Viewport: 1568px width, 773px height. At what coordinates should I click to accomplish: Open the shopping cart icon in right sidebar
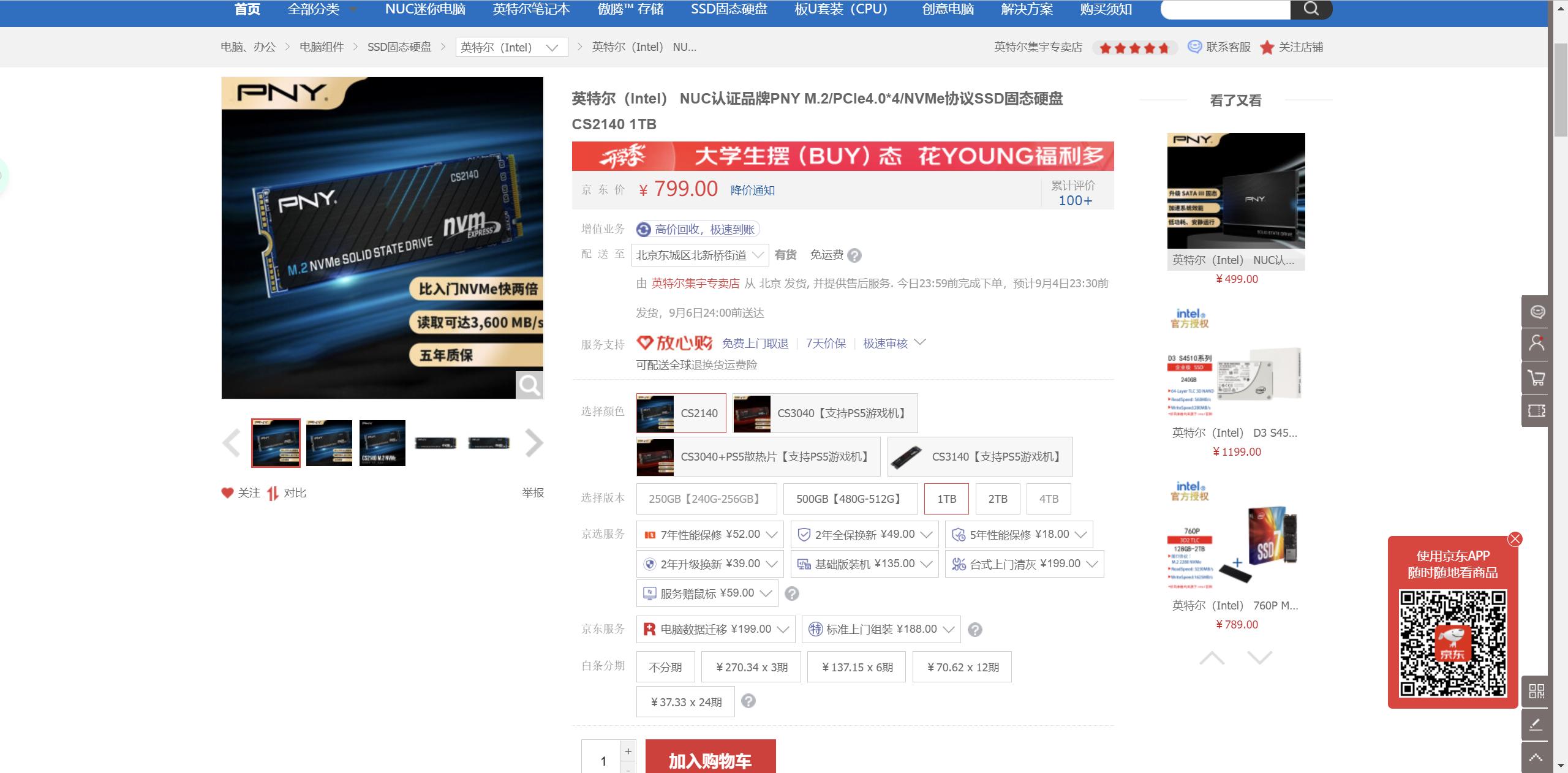(x=1536, y=378)
